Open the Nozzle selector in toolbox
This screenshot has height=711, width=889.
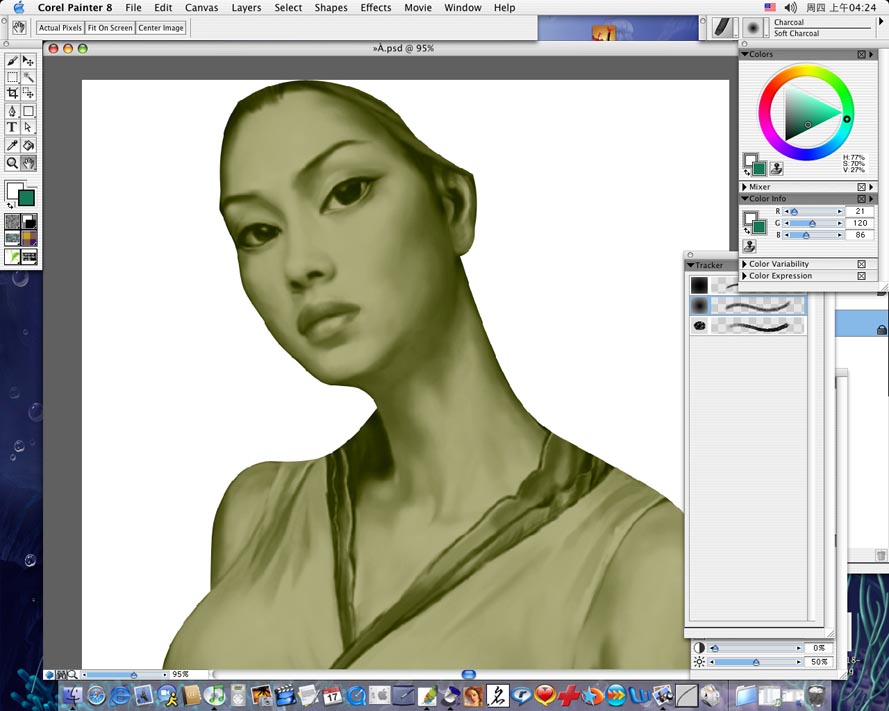(x=29, y=256)
